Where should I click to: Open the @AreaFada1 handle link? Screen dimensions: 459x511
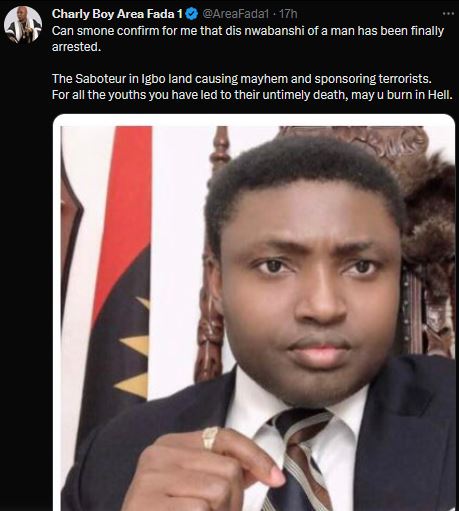click(235, 14)
